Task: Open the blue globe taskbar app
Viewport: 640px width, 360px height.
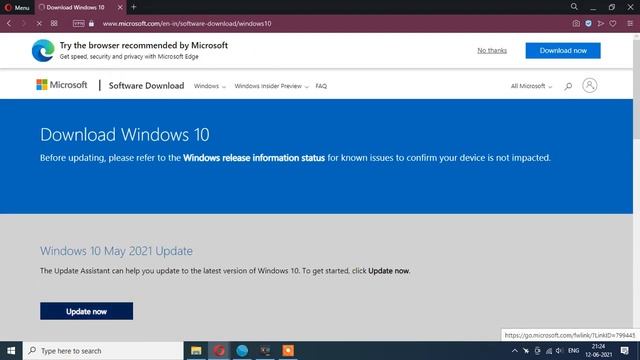Action: tap(242, 351)
